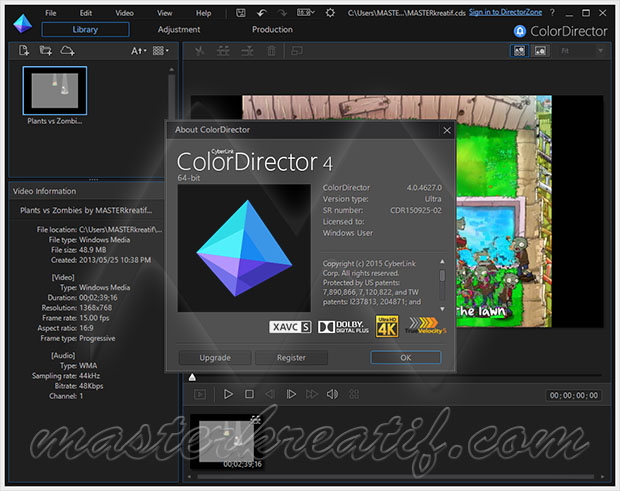This screenshot has height=491, width=620.
Task: Click the playhead marker on scrub bar
Action: click(192, 377)
